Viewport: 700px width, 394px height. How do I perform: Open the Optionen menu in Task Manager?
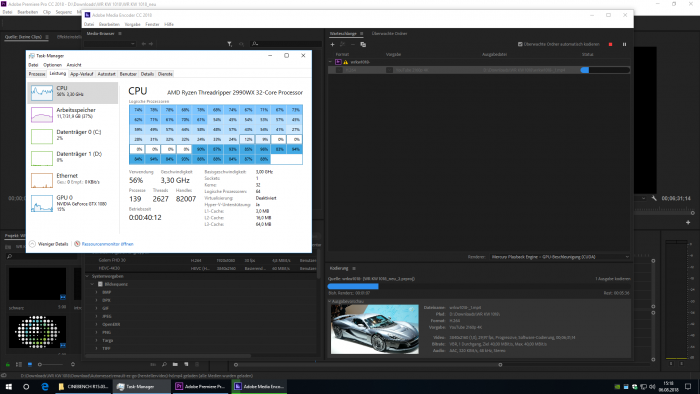point(52,65)
